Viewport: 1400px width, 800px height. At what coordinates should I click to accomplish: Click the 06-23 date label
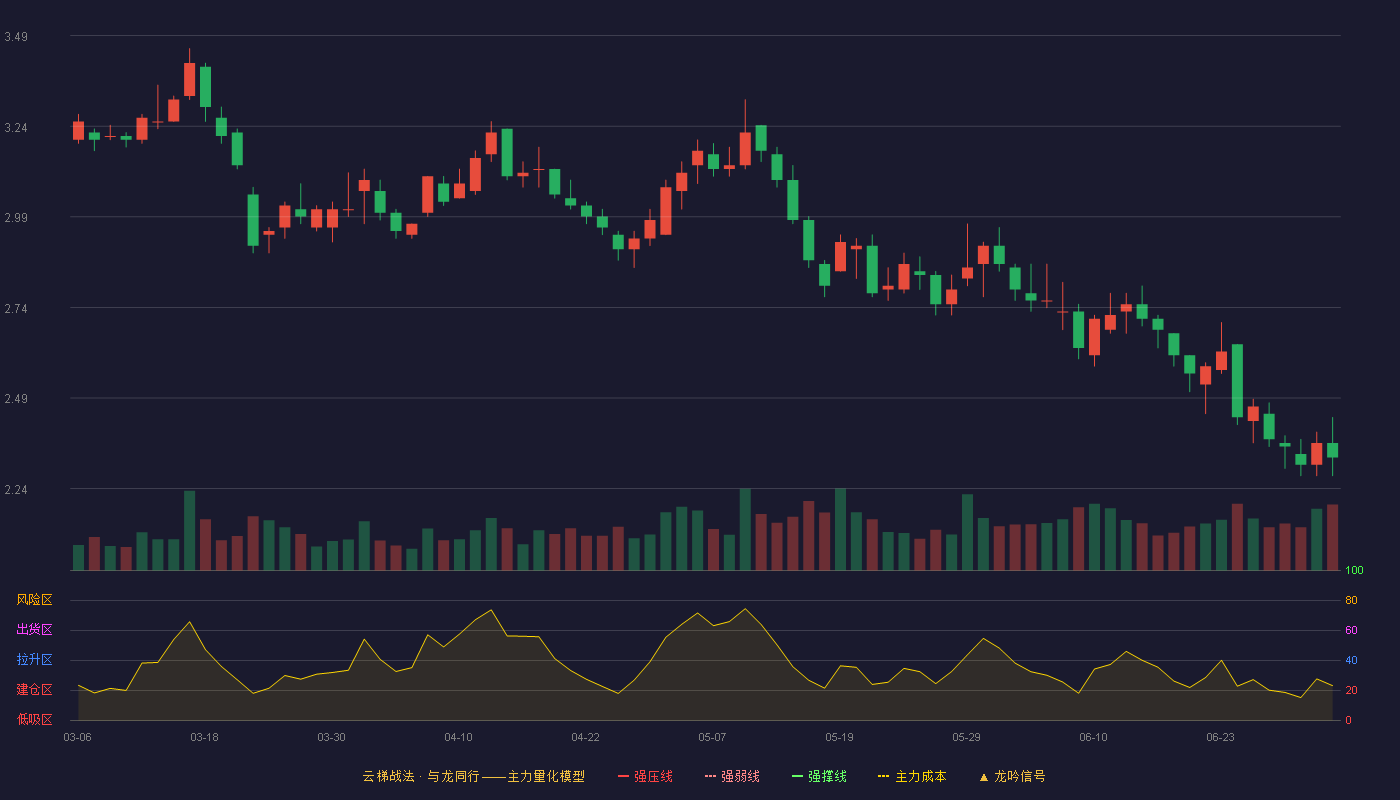click(1220, 737)
